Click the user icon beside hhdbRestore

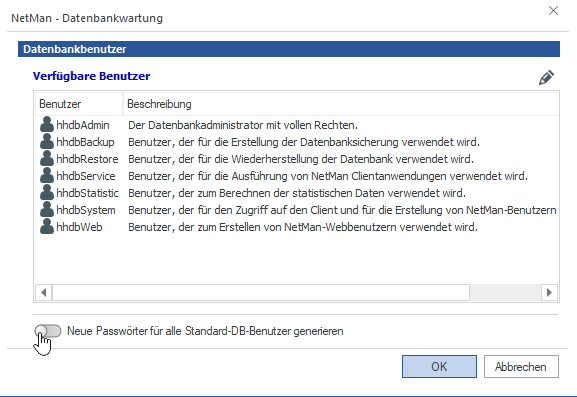point(47,158)
